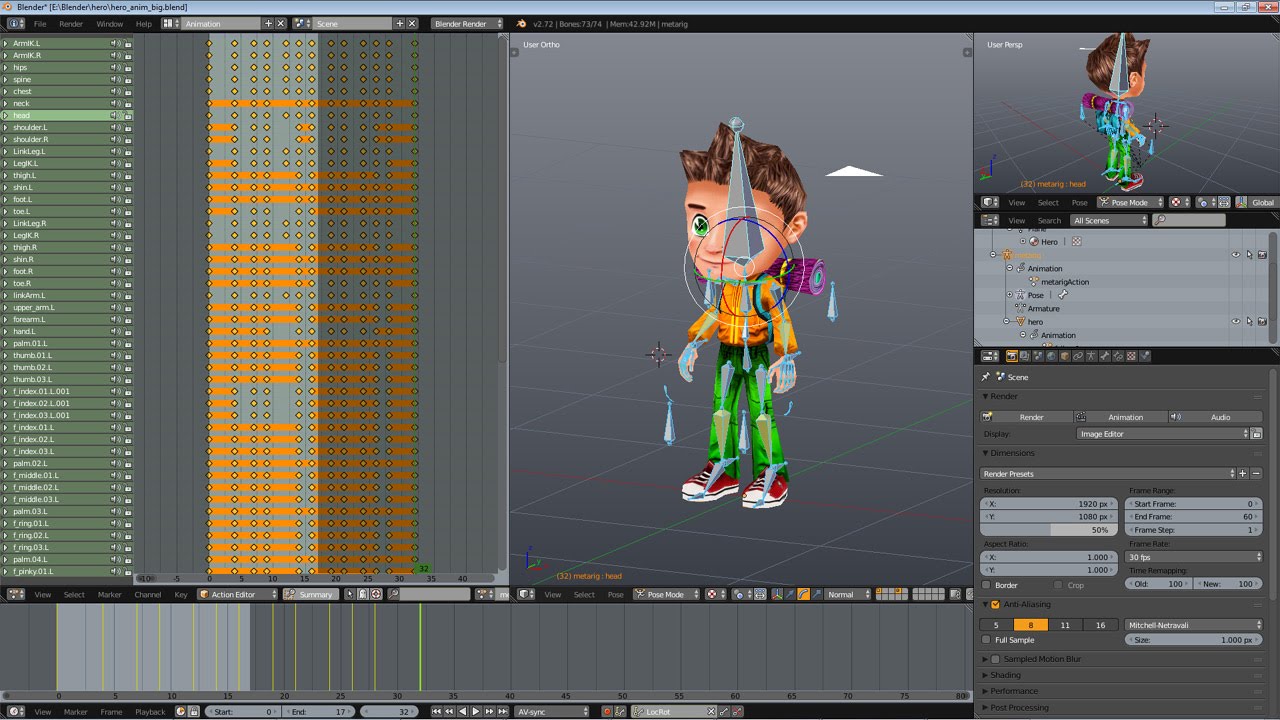Disable the Anti-Aliasing checkbox

[x=995, y=604]
